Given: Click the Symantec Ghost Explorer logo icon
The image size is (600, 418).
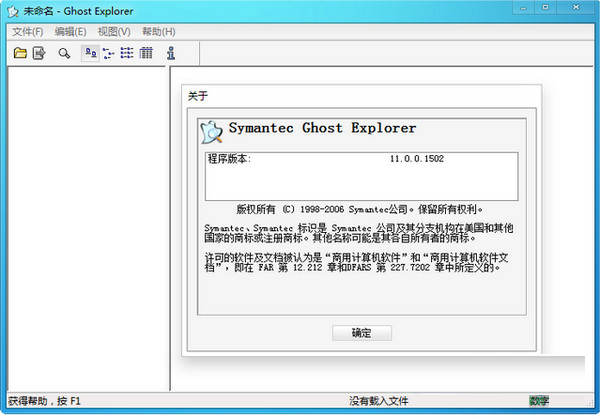Looking at the screenshot, I should pos(211,130).
